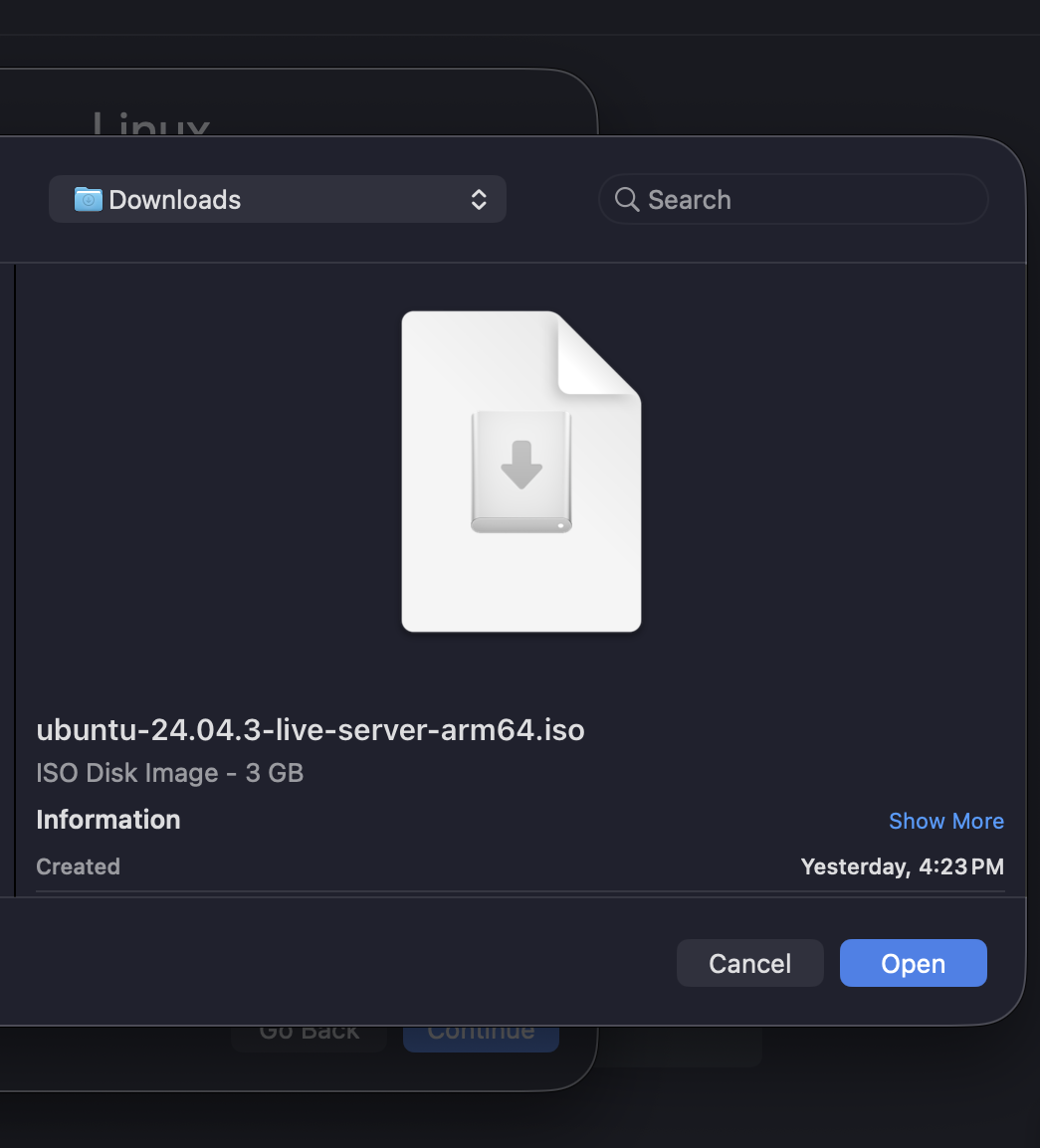Click the download arrow on the ISO document icon
The width and height of the screenshot is (1040, 1148).
(520, 466)
